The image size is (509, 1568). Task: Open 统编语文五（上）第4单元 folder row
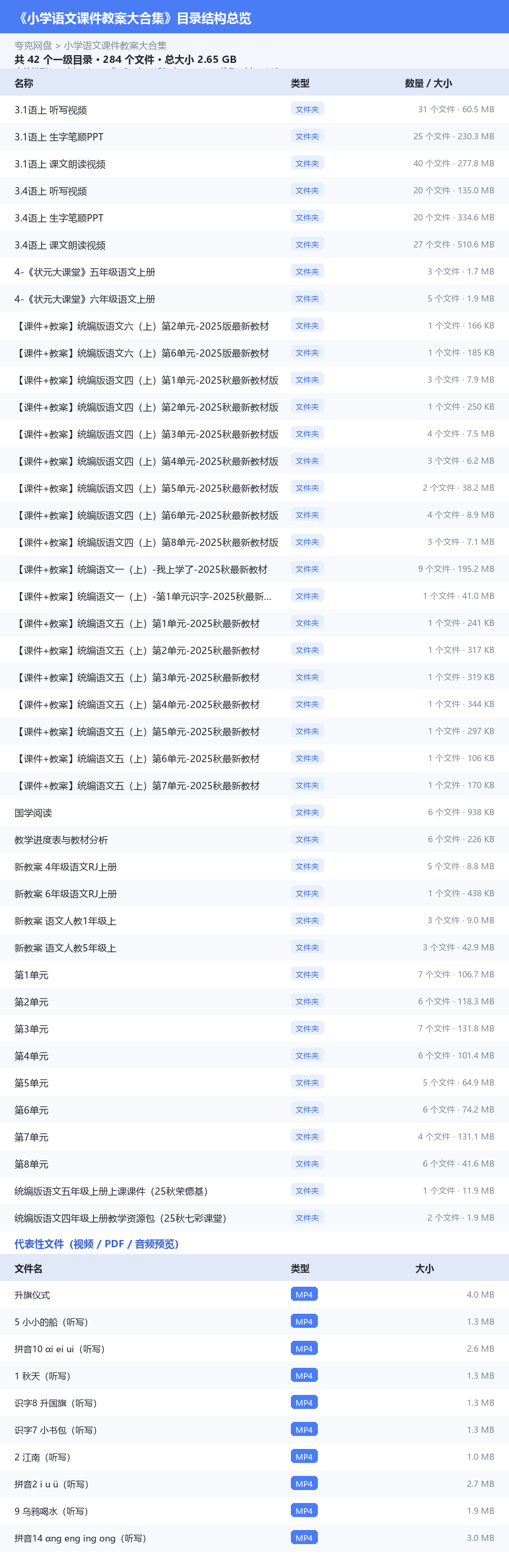pyautogui.click(x=254, y=704)
